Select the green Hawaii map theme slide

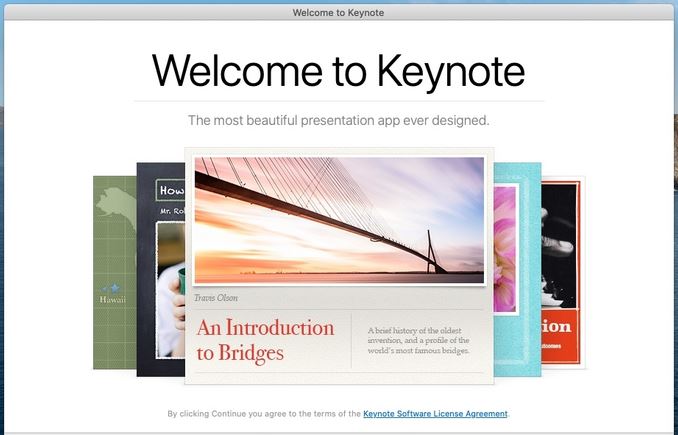(x=115, y=272)
